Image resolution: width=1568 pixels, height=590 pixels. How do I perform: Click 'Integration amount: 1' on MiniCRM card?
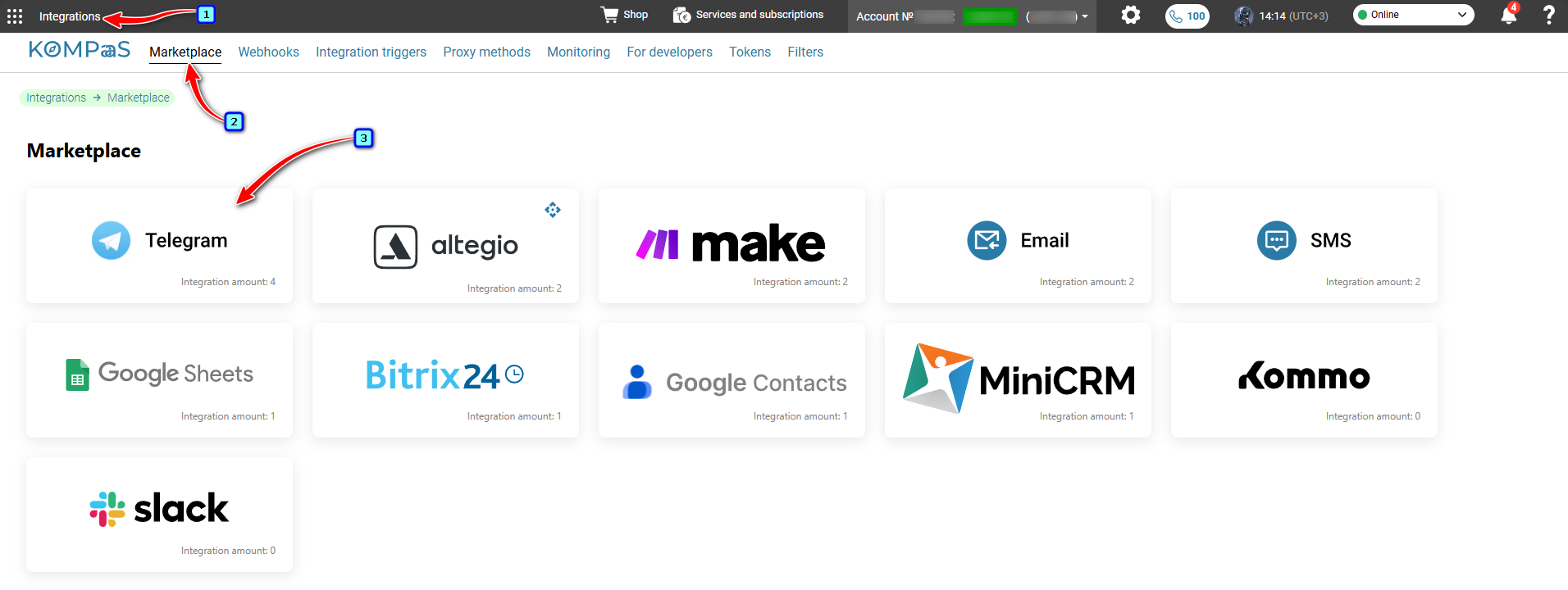click(1087, 416)
